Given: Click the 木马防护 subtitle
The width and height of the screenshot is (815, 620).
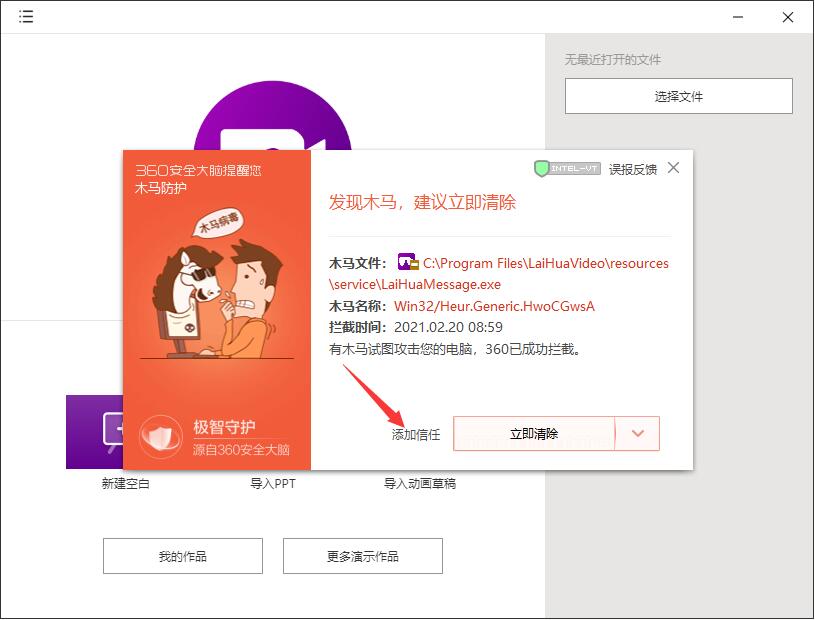Looking at the screenshot, I should pos(161,188).
